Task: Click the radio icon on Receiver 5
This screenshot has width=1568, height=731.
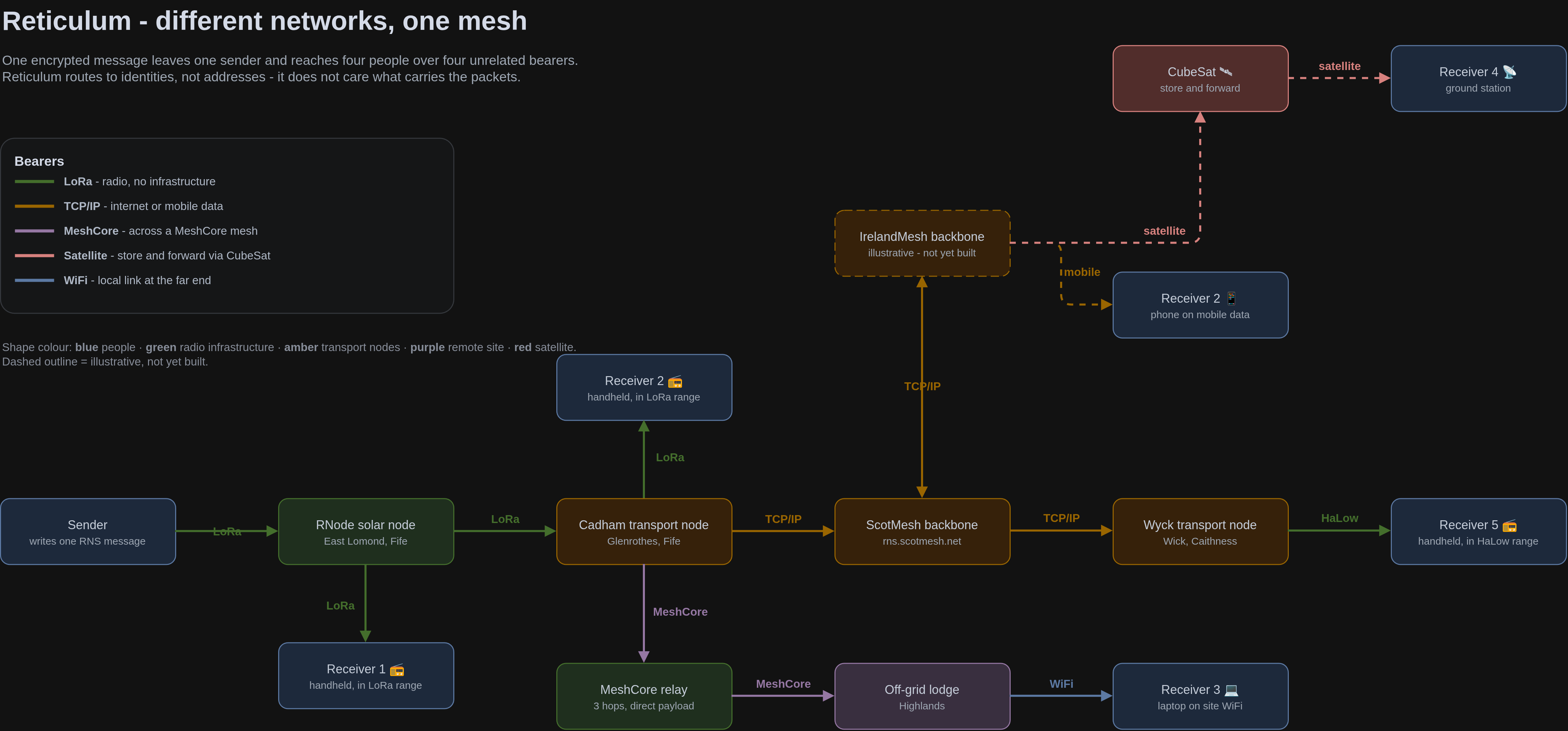Action: (1509, 525)
